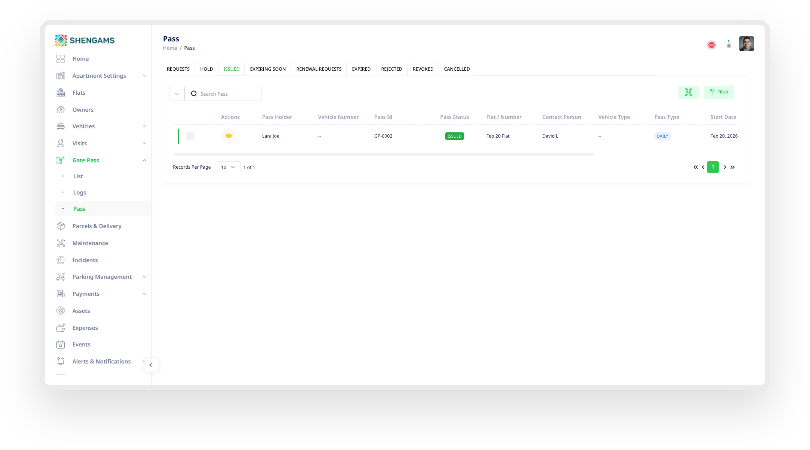Viewport: 810px width, 450px height.
Task: Open the Home sidebar icon
Action: coord(60,59)
